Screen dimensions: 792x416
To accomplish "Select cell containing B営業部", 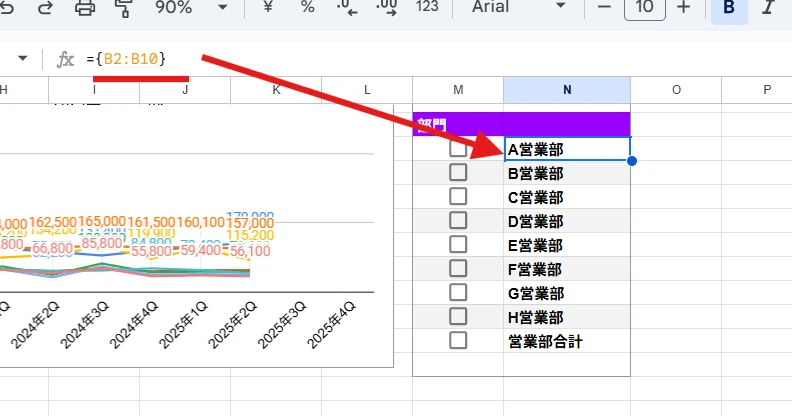I will [x=567, y=173].
